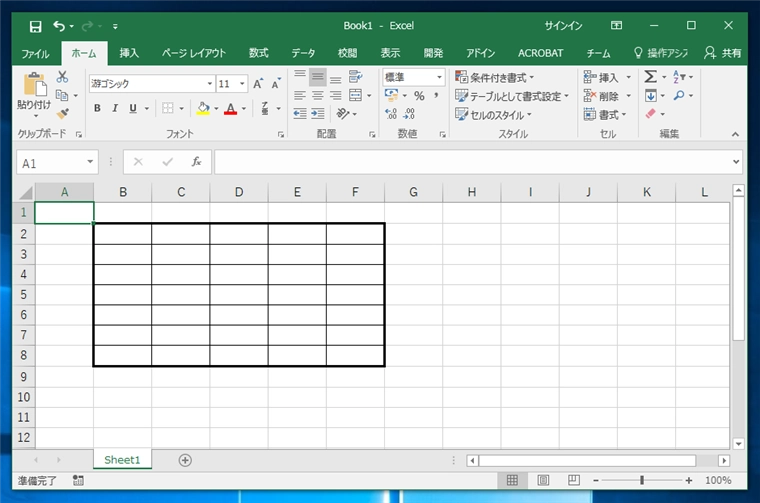The width and height of the screenshot is (760, 503).
Task: Click the Sort and Filter icon
Action: pos(679,77)
